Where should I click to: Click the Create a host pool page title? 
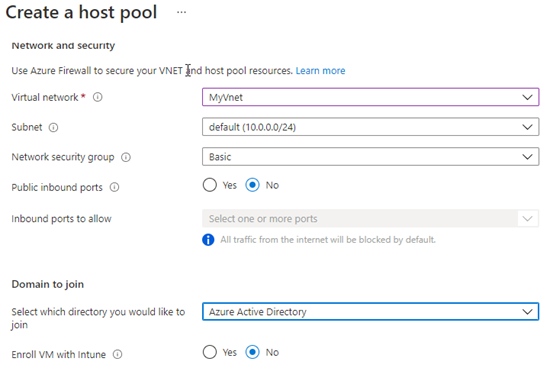click(x=81, y=13)
